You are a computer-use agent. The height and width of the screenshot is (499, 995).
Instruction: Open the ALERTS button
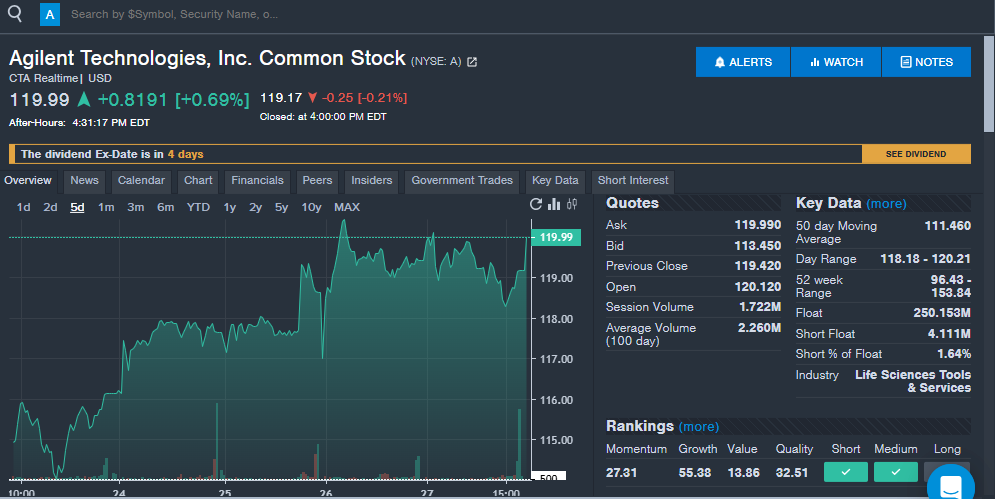pyautogui.click(x=743, y=62)
